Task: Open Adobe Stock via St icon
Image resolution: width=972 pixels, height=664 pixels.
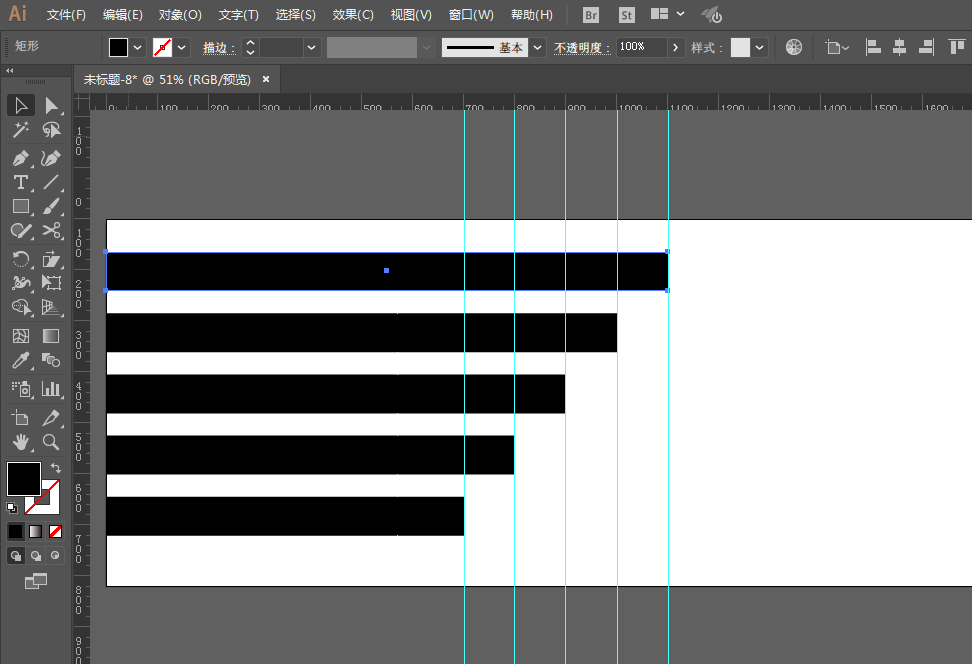Action: tap(627, 15)
